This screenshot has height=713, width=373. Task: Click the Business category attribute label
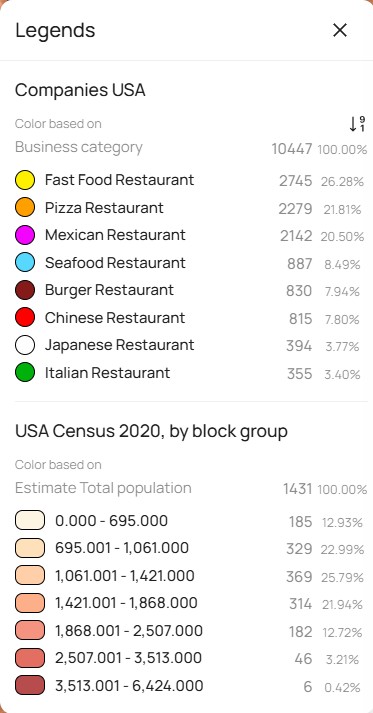click(x=79, y=147)
